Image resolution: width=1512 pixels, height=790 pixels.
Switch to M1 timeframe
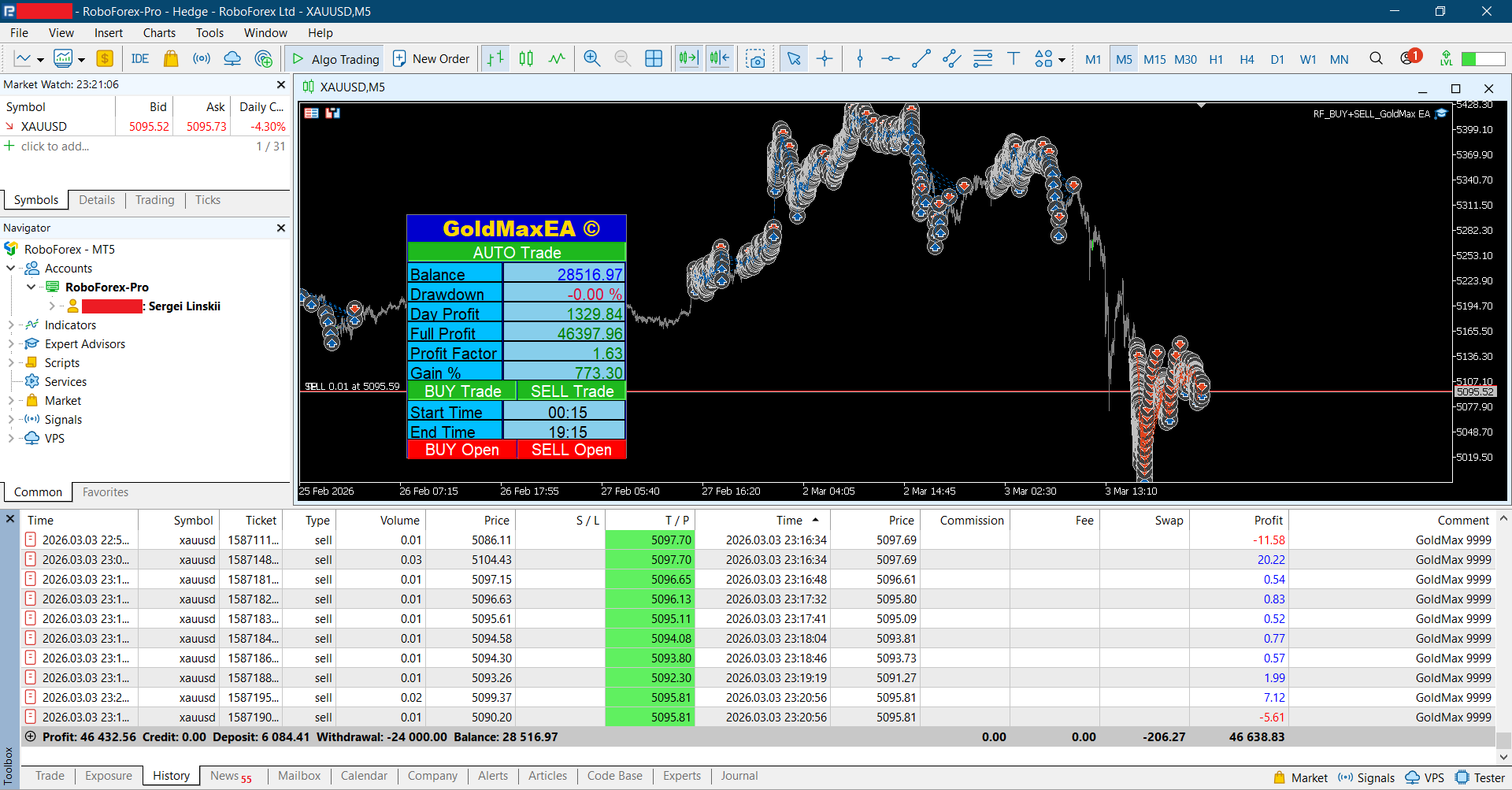coord(1093,59)
